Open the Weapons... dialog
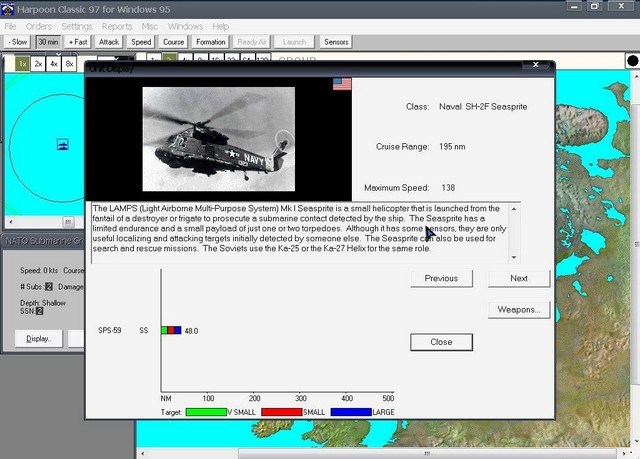640x459 pixels. 518,309
